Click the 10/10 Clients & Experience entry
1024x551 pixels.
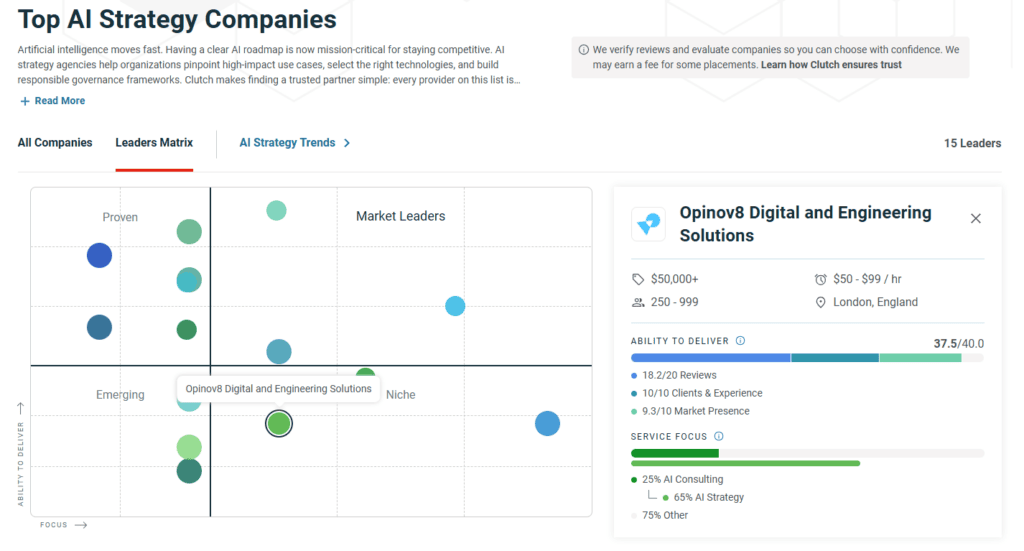point(702,393)
